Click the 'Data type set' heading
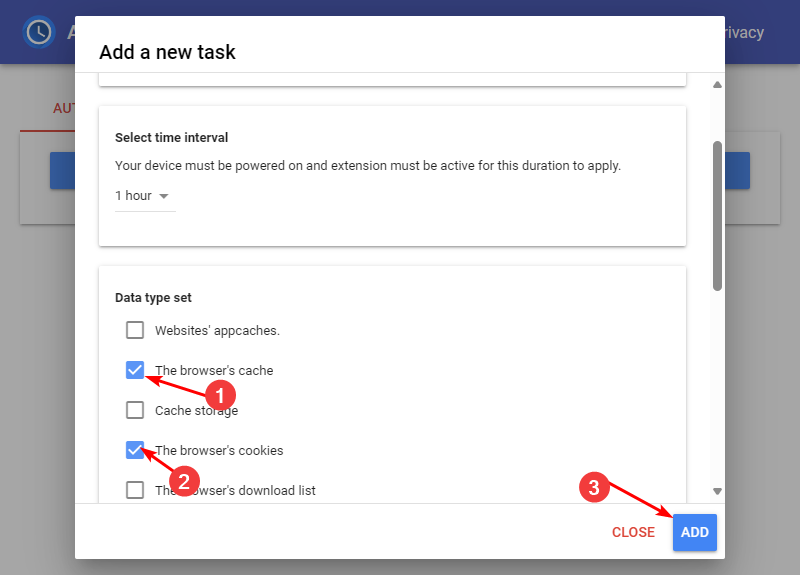The width and height of the screenshot is (800, 575). [x=153, y=298]
